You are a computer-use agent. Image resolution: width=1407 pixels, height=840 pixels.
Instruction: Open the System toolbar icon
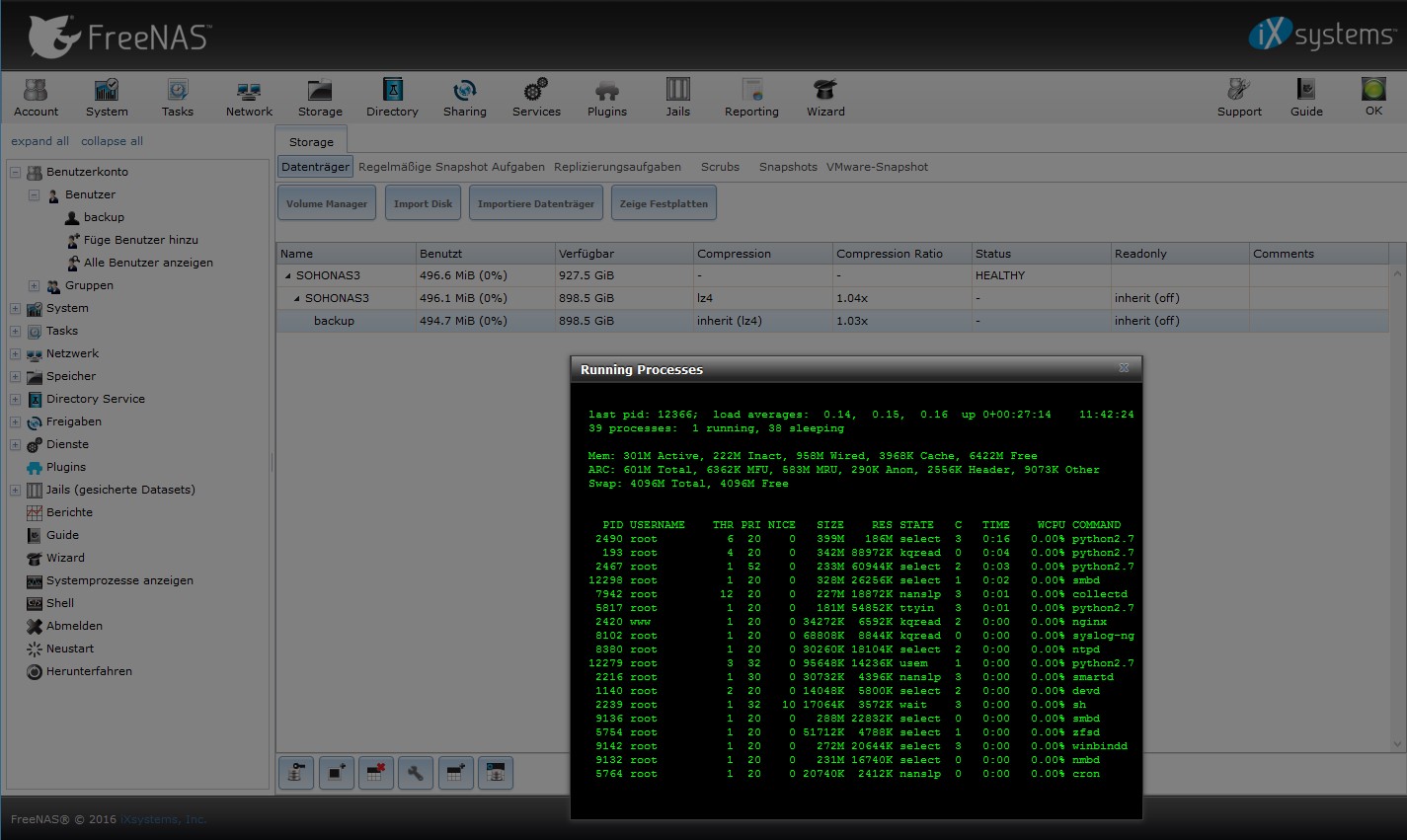pos(107,98)
